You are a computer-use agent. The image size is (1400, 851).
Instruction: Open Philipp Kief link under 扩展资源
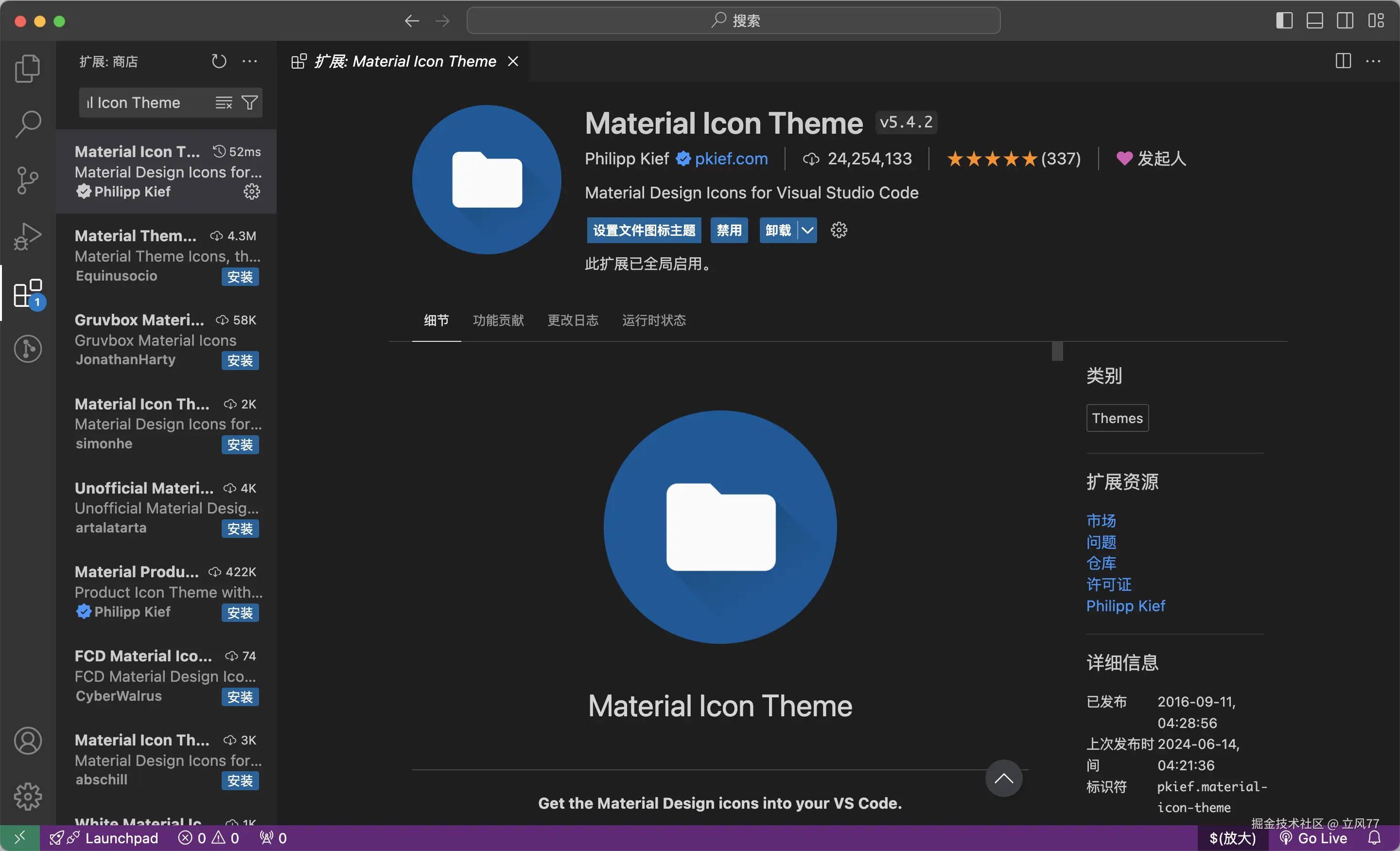1125,606
